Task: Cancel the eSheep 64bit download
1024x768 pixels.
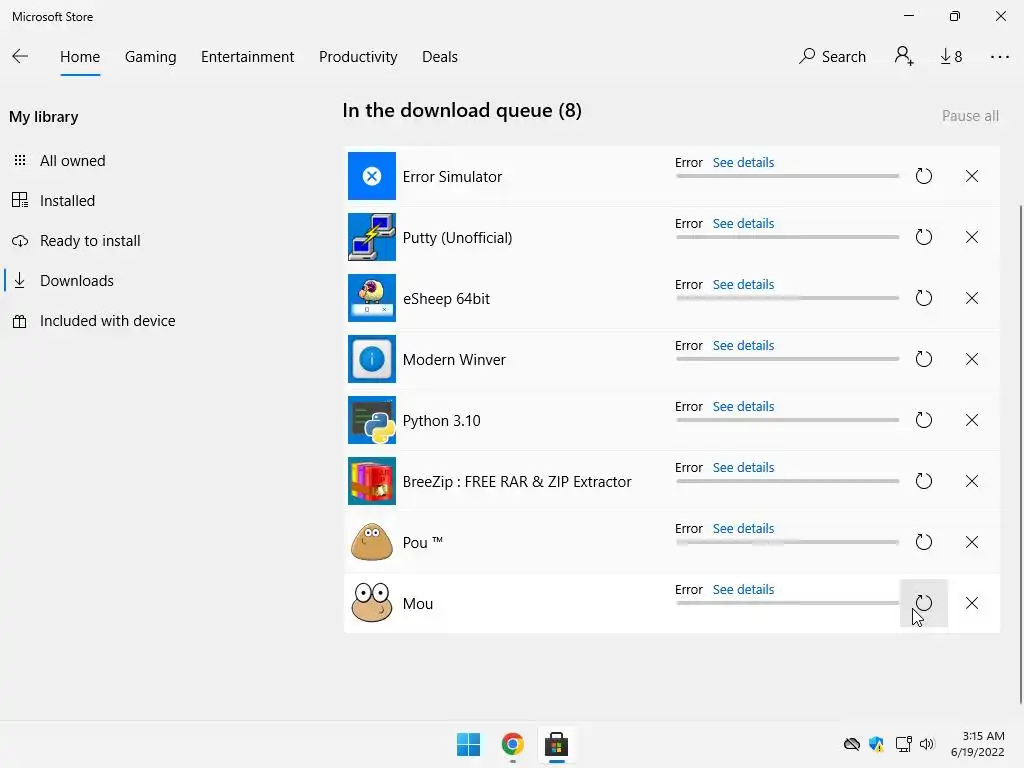Action: coord(972,298)
